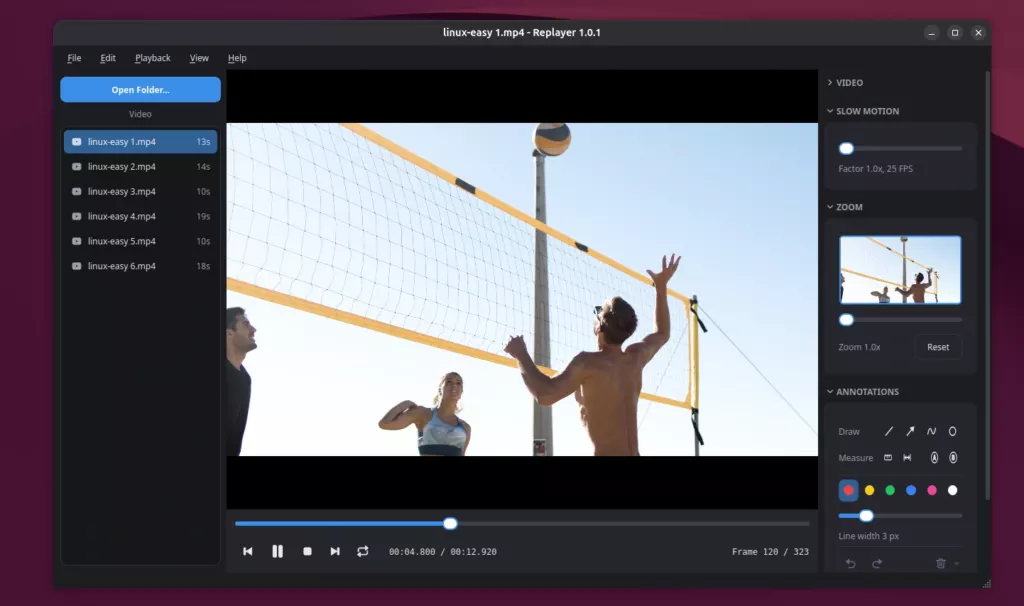Choose the freehand curve draw tool
Image resolution: width=1024 pixels, height=606 pixels.
[x=931, y=432]
